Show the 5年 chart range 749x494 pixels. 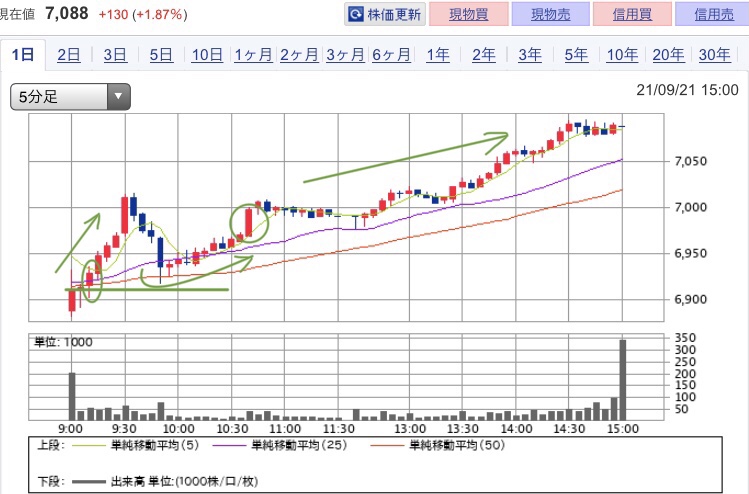point(576,55)
